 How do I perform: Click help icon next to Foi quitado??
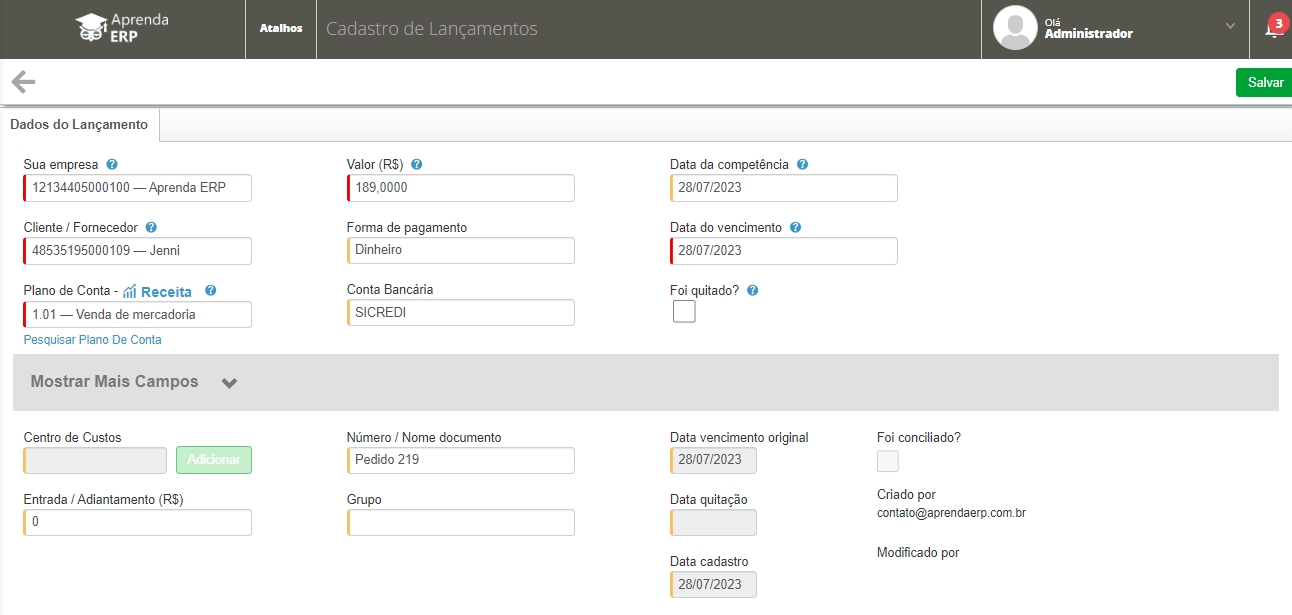click(x=752, y=290)
